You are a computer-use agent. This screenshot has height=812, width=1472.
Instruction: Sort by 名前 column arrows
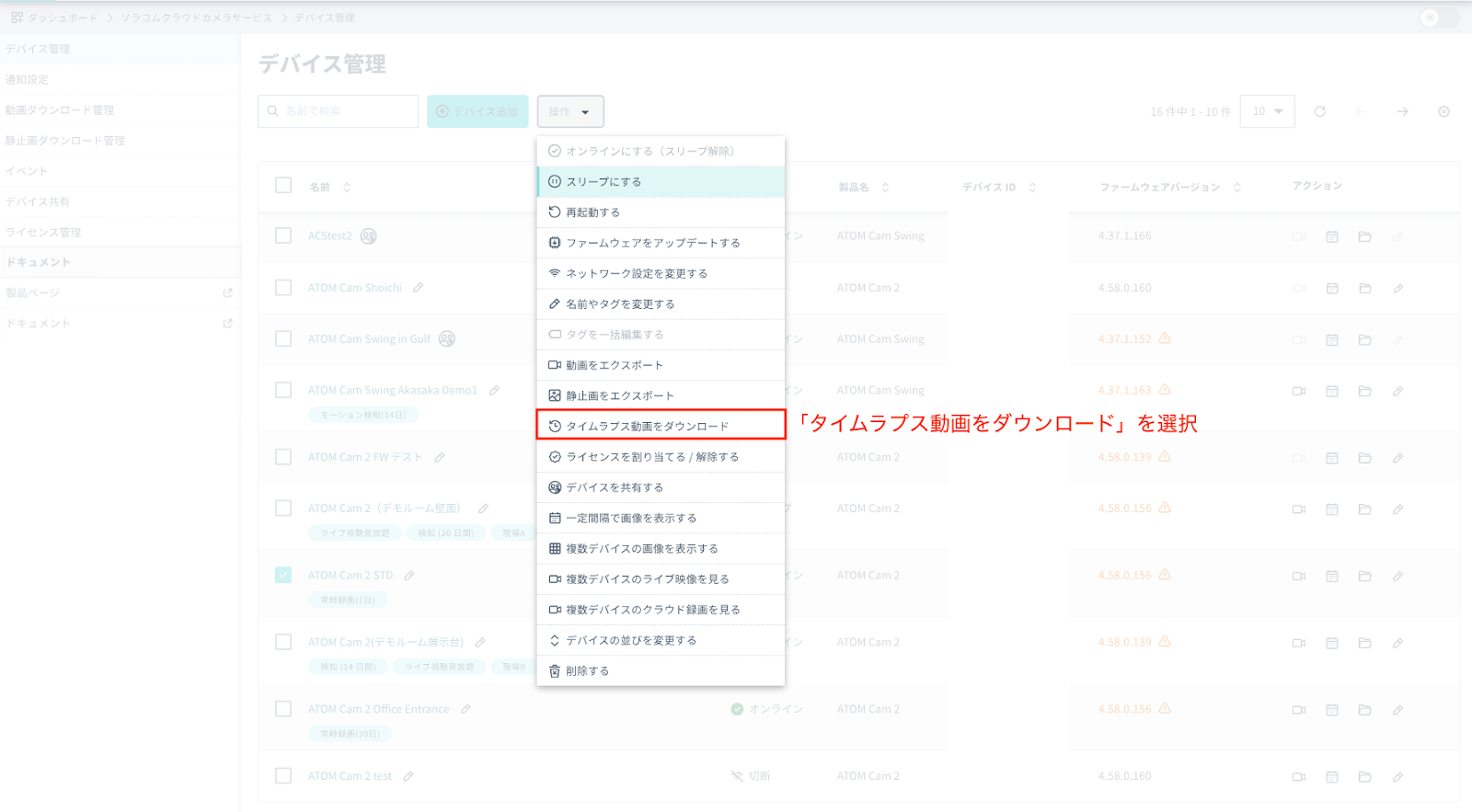tap(347, 187)
